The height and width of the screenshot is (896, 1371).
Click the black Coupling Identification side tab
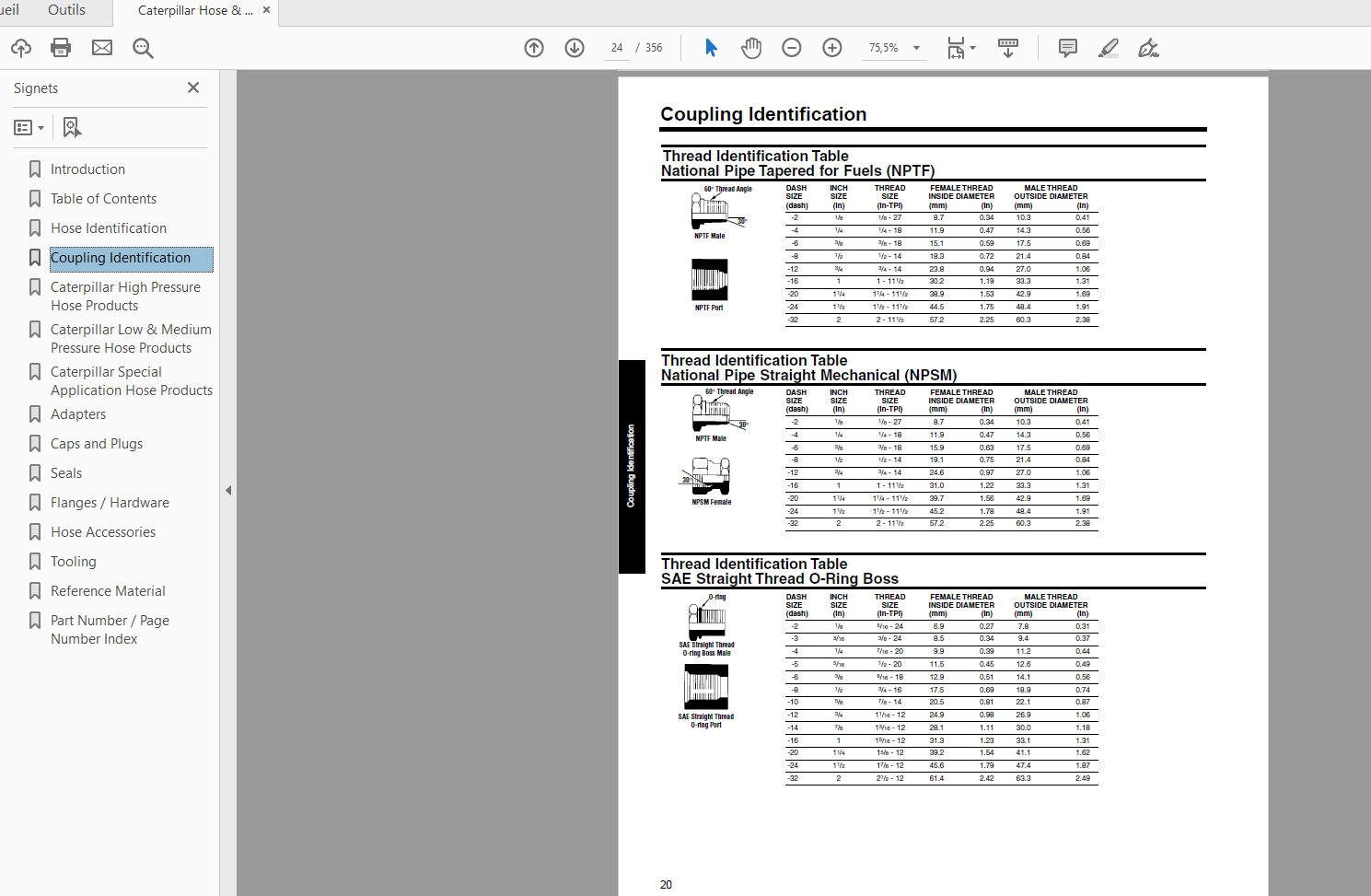click(632, 466)
